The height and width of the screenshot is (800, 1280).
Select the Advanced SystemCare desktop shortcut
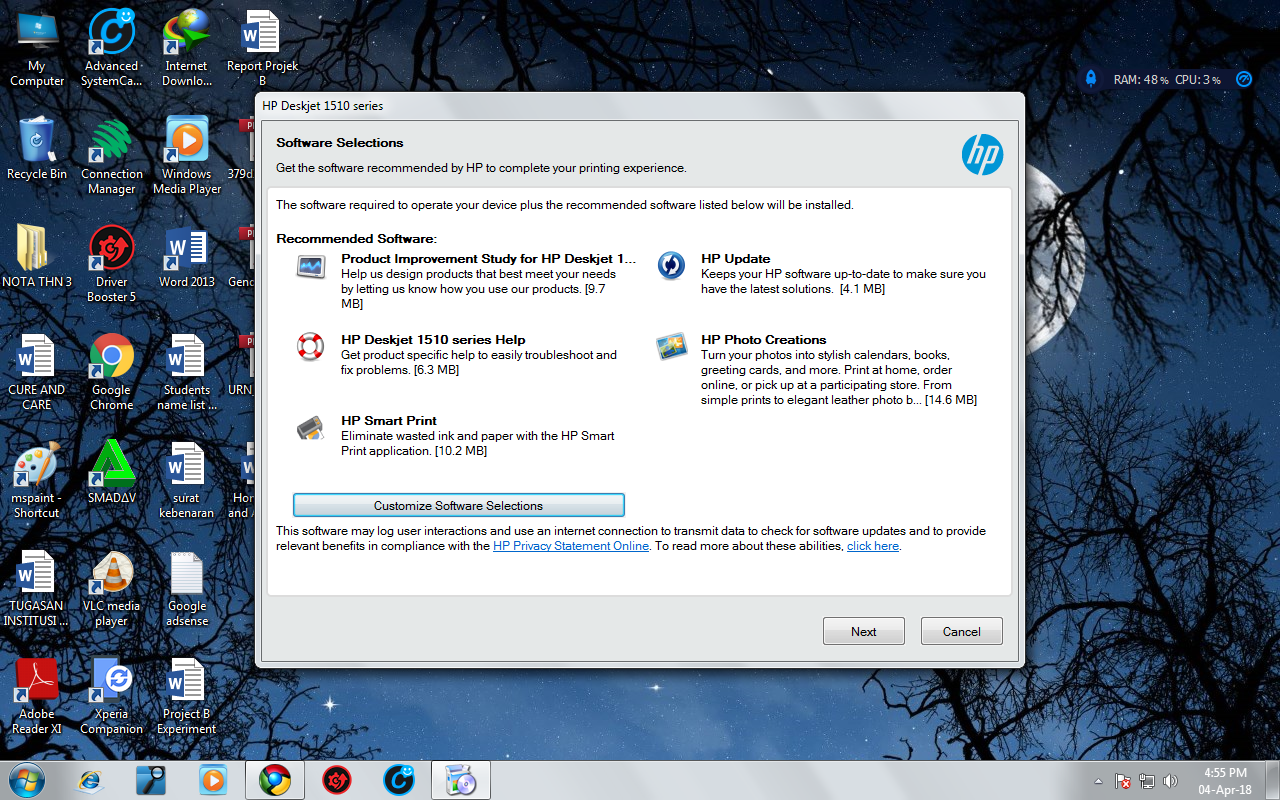(x=112, y=48)
